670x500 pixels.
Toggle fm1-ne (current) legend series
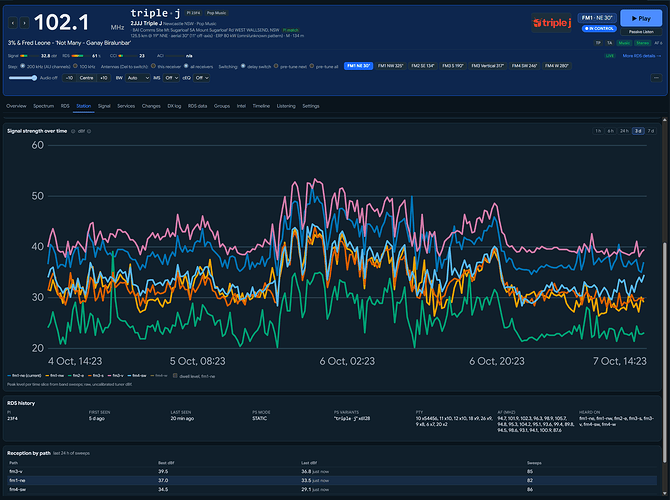pos(24,376)
